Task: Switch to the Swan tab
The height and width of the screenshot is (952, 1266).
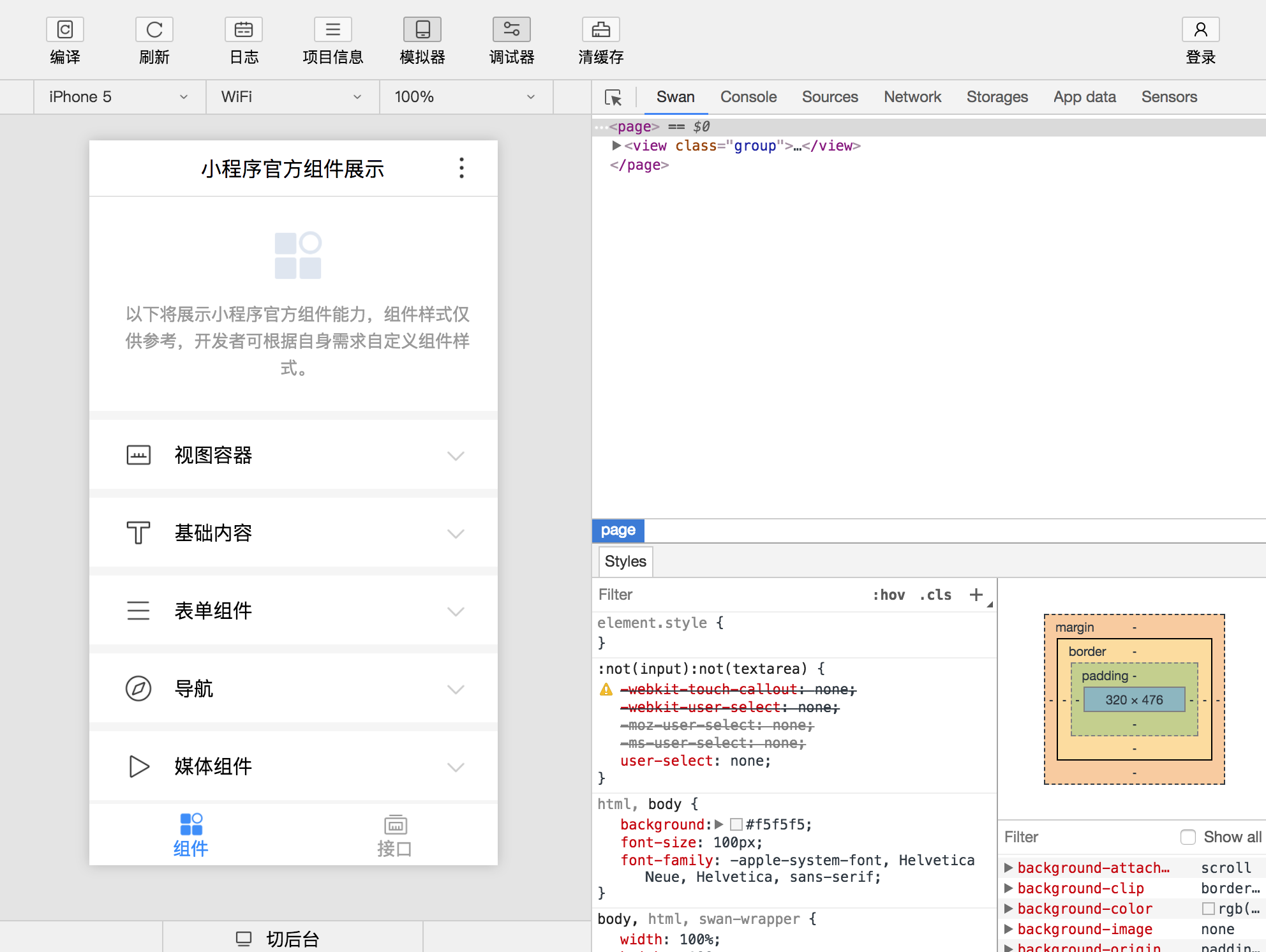Action: 675,97
